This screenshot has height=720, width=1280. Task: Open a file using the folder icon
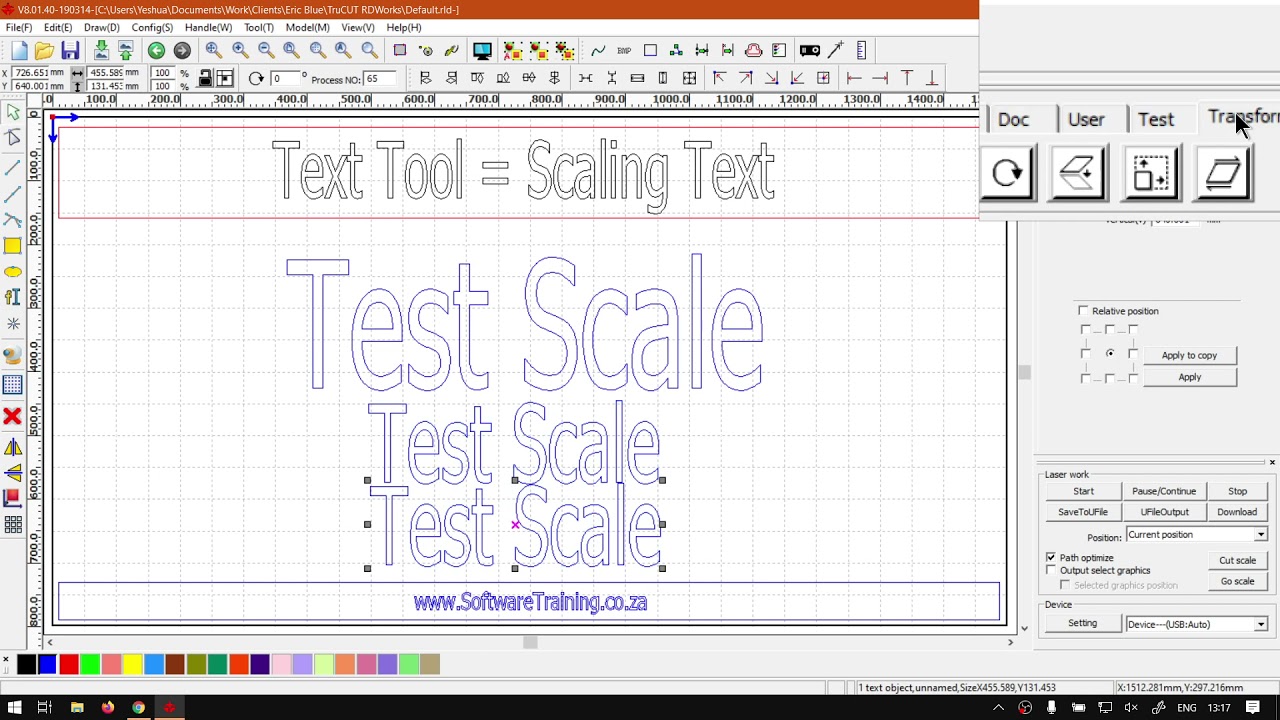(44, 51)
